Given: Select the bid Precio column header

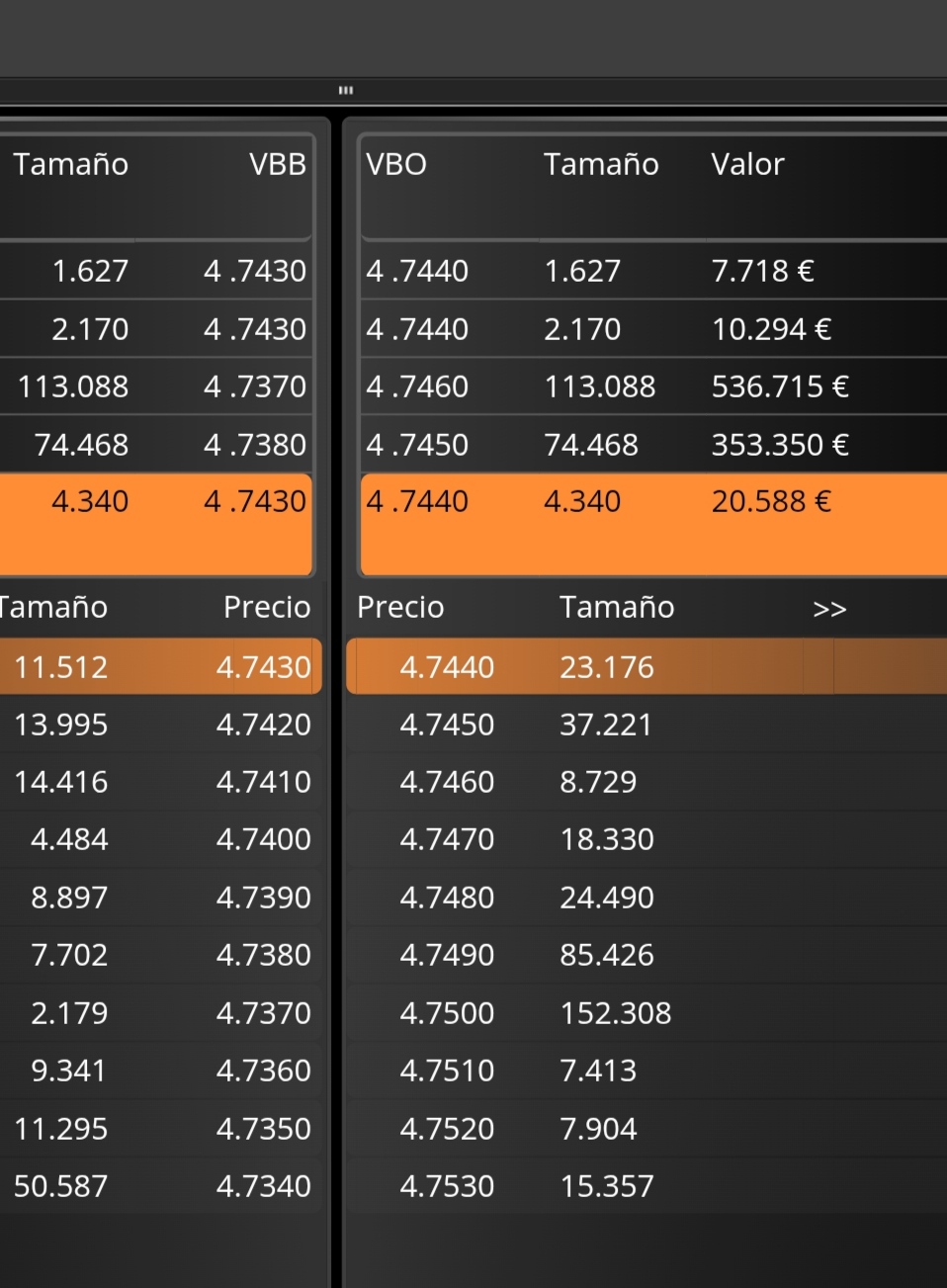Looking at the screenshot, I should (x=267, y=607).
